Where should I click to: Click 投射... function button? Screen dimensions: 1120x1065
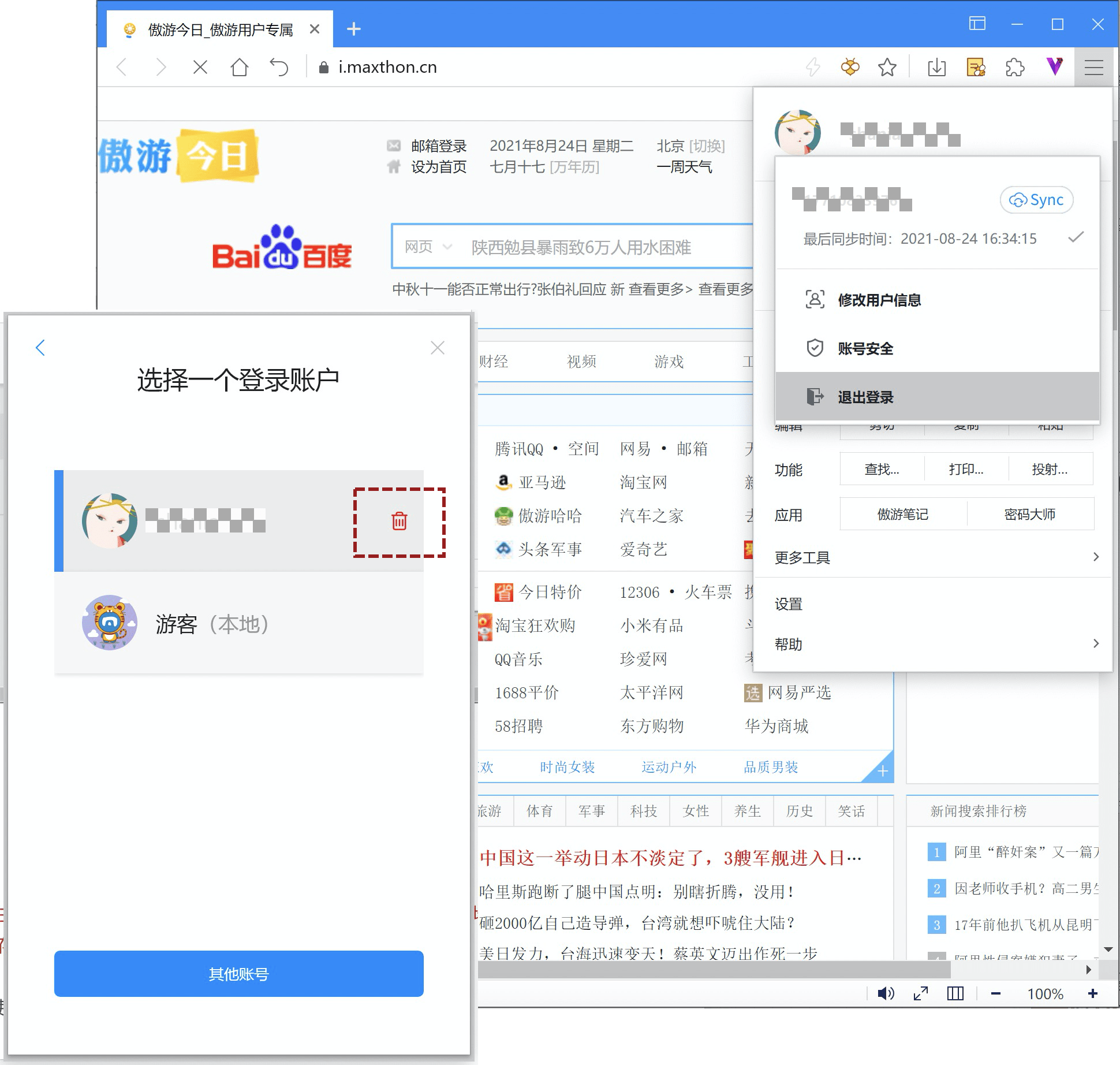[1050, 469]
